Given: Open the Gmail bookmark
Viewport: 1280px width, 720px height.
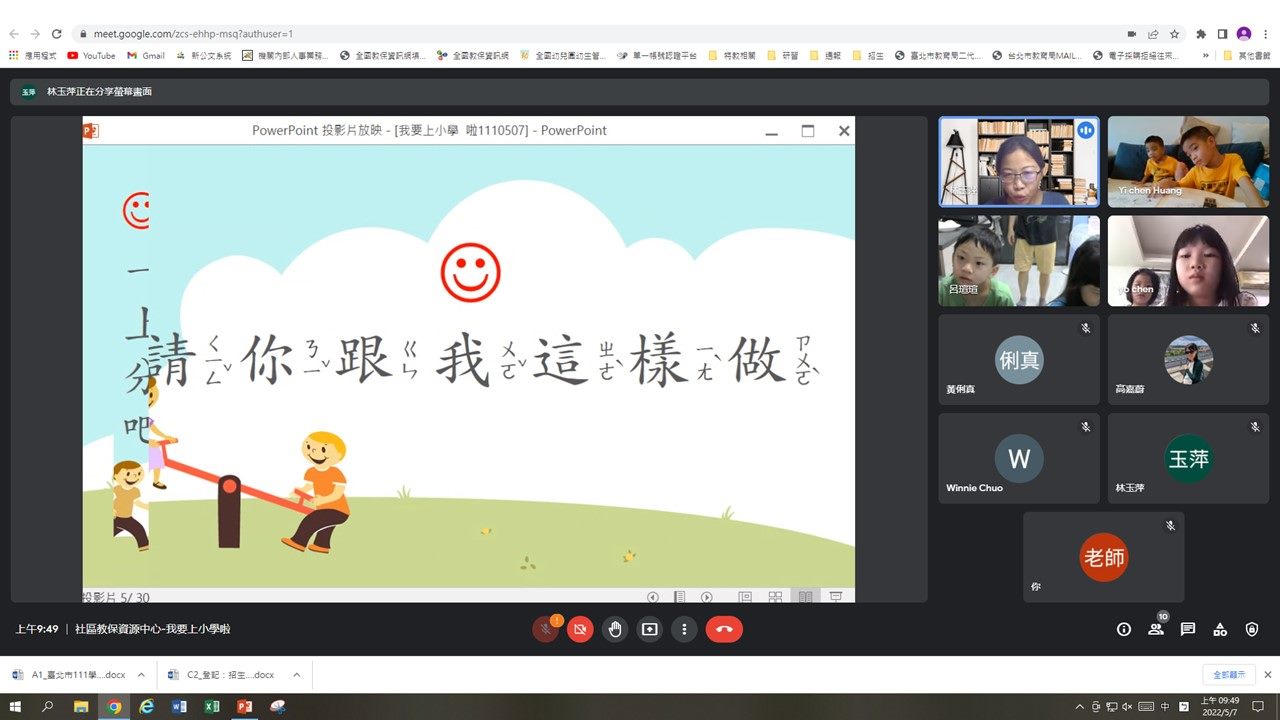Looking at the screenshot, I should 146,56.
